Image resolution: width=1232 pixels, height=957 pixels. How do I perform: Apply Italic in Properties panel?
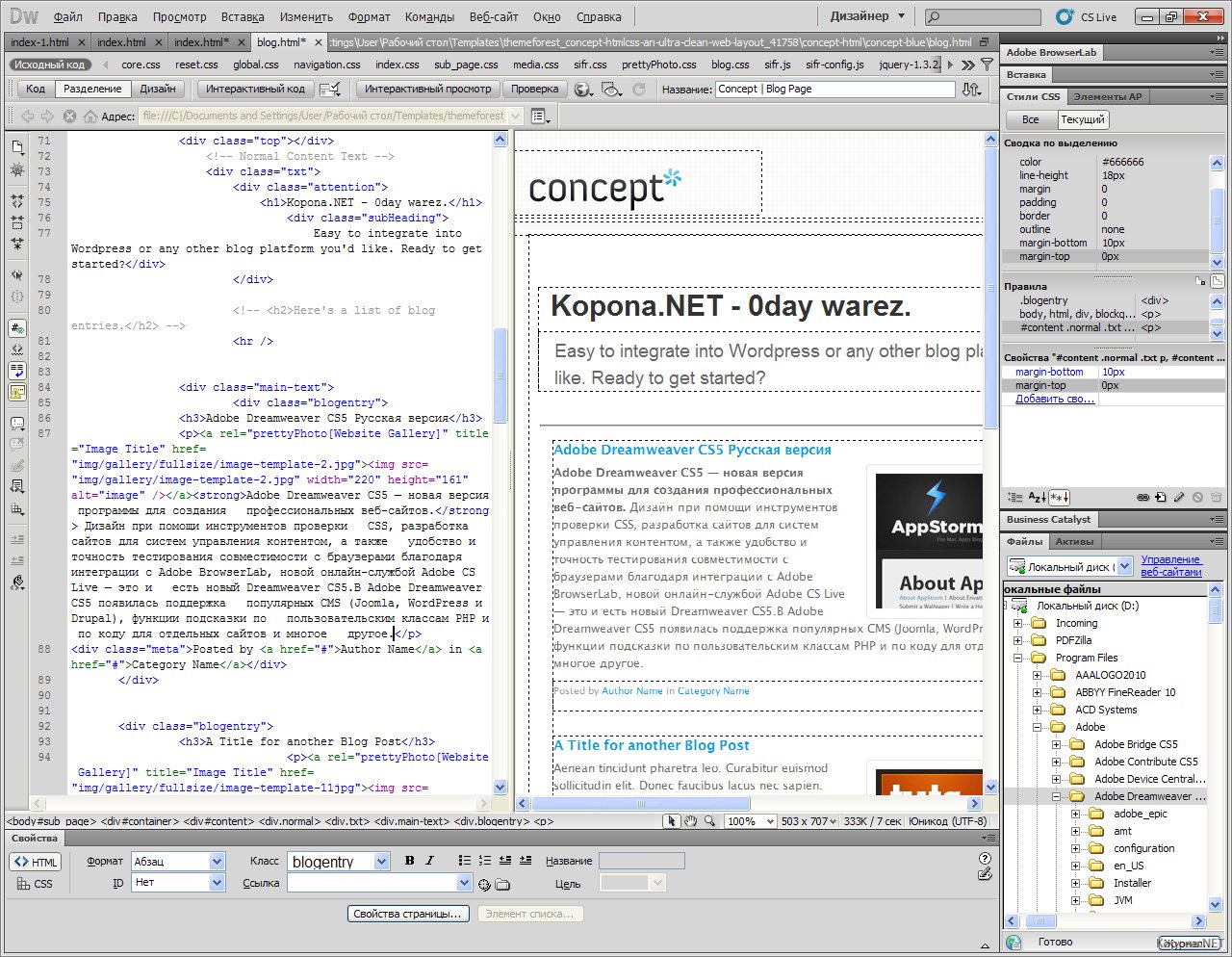point(429,861)
